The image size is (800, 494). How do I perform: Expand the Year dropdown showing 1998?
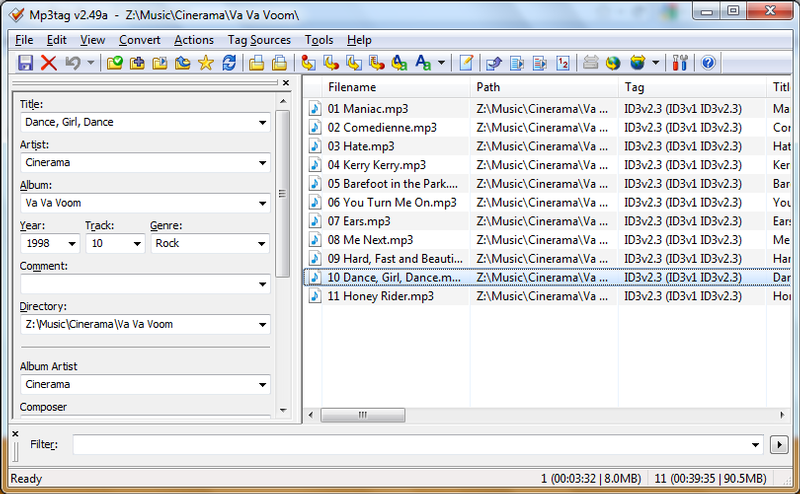(x=72, y=244)
